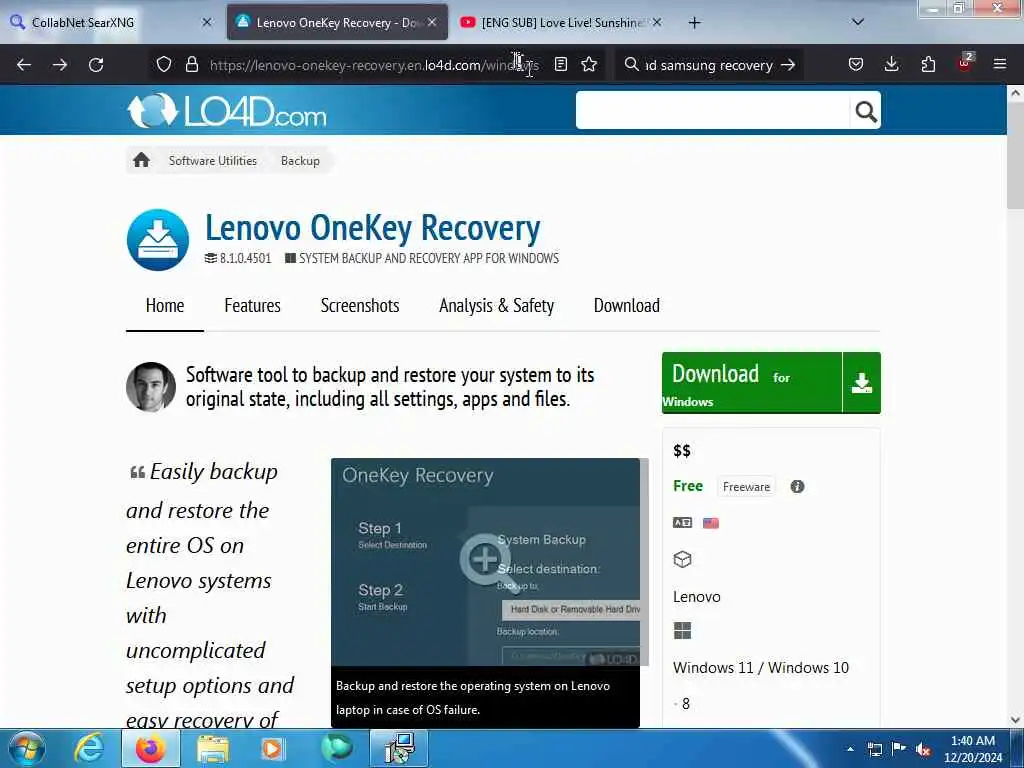Select the Home page tab
This screenshot has height=768, width=1024.
(x=165, y=306)
